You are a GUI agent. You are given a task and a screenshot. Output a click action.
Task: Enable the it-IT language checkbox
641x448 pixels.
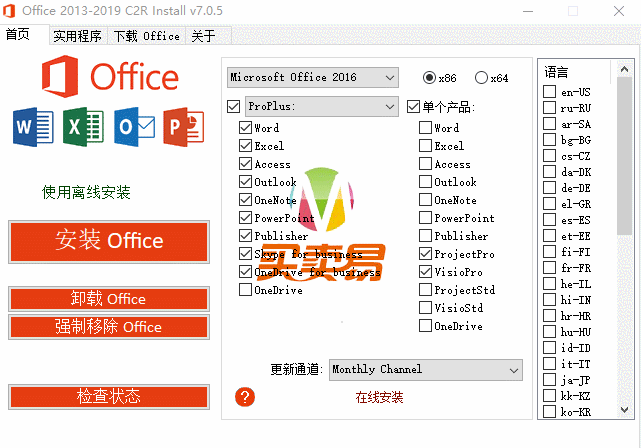(549, 364)
